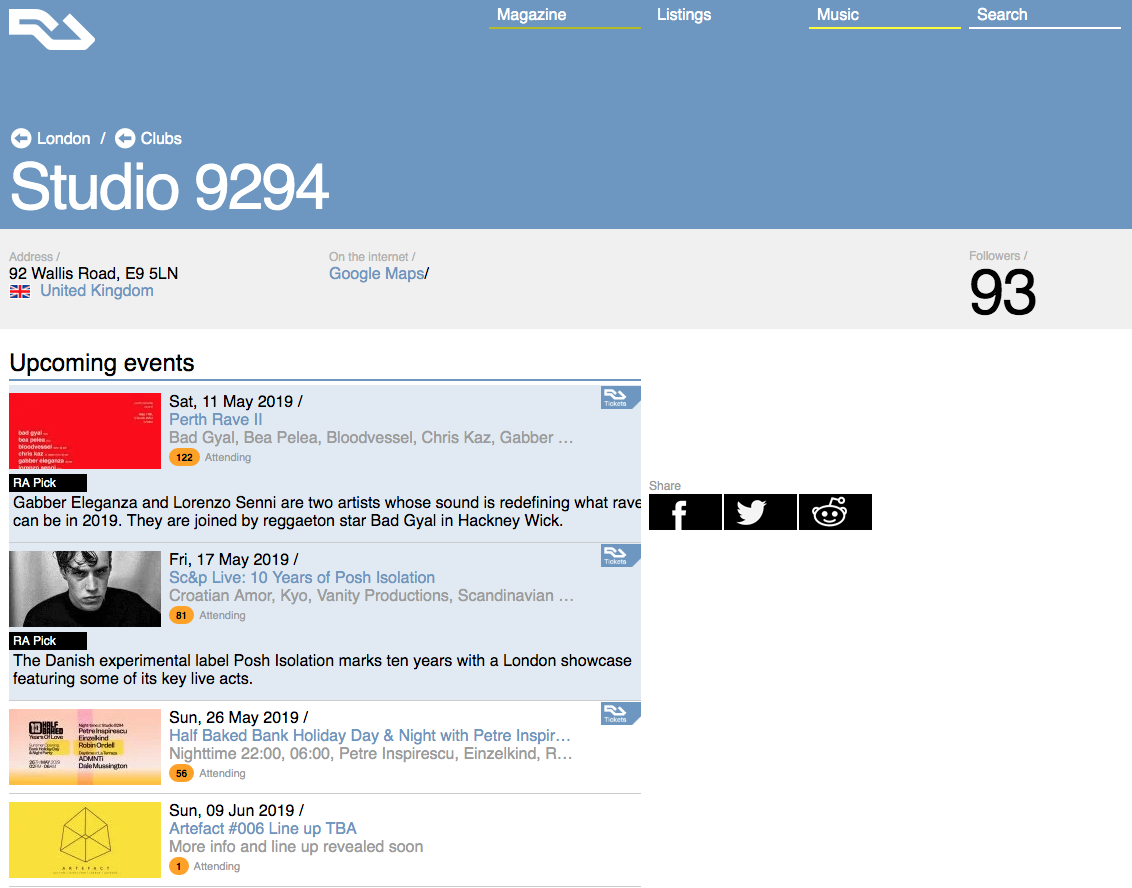Click the 81 attending badge
This screenshot has height=888, width=1132.
pyautogui.click(x=181, y=616)
